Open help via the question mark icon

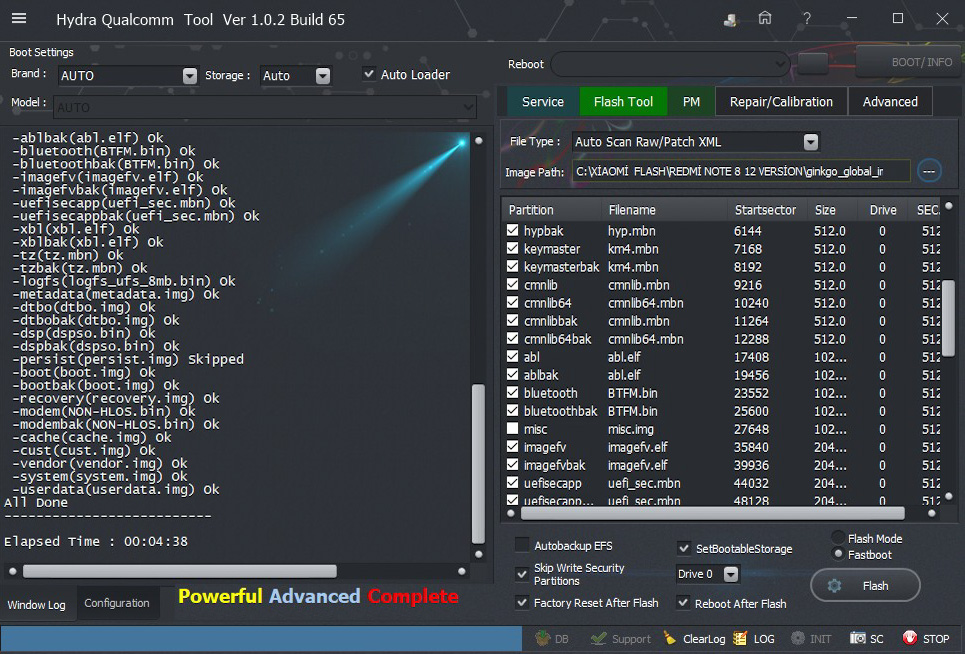tap(807, 18)
